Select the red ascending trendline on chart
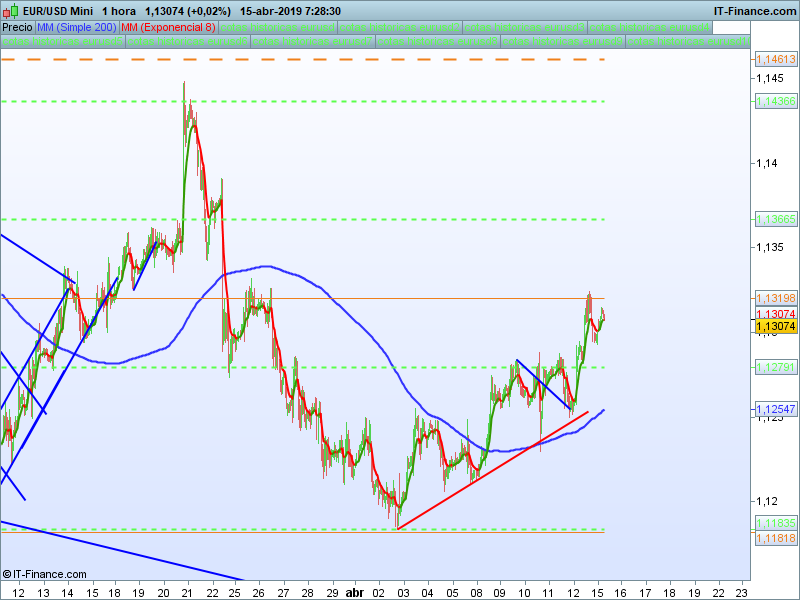The image size is (800, 600). pos(493,470)
